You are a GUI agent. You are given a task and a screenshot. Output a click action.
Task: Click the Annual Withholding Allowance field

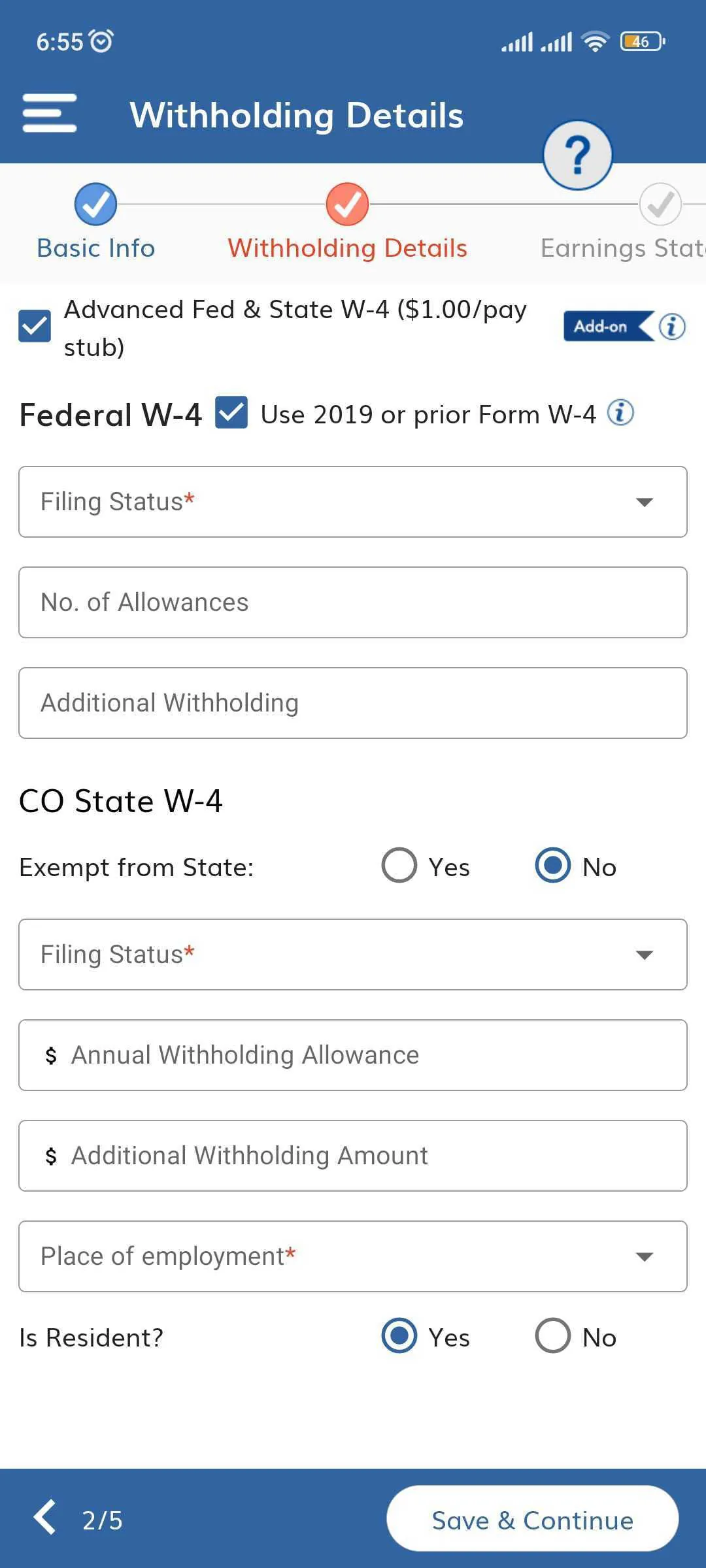pyautogui.click(x=353, y=1054)
